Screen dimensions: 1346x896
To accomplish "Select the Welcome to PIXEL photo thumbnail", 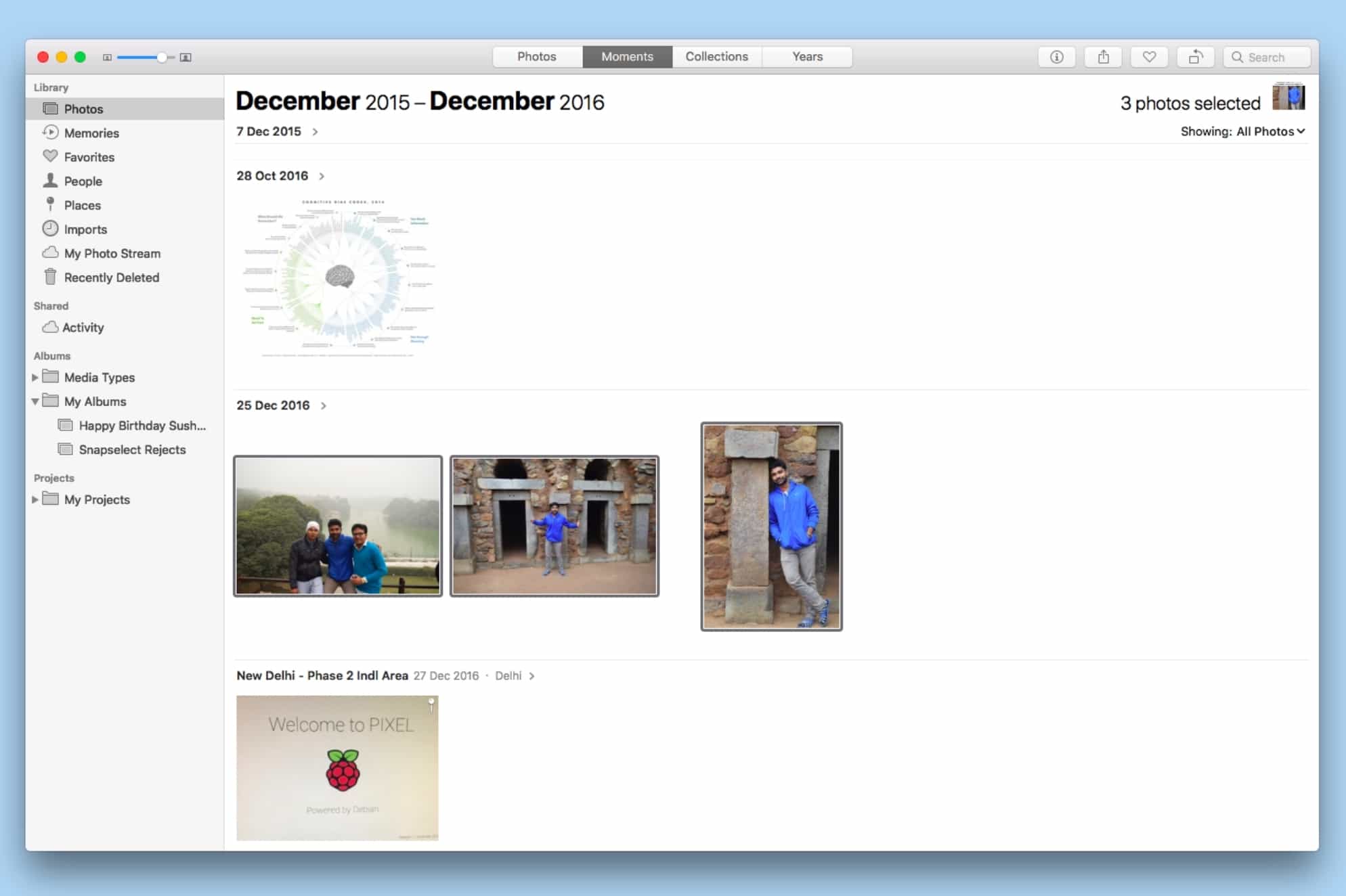I will click(337, 767).
